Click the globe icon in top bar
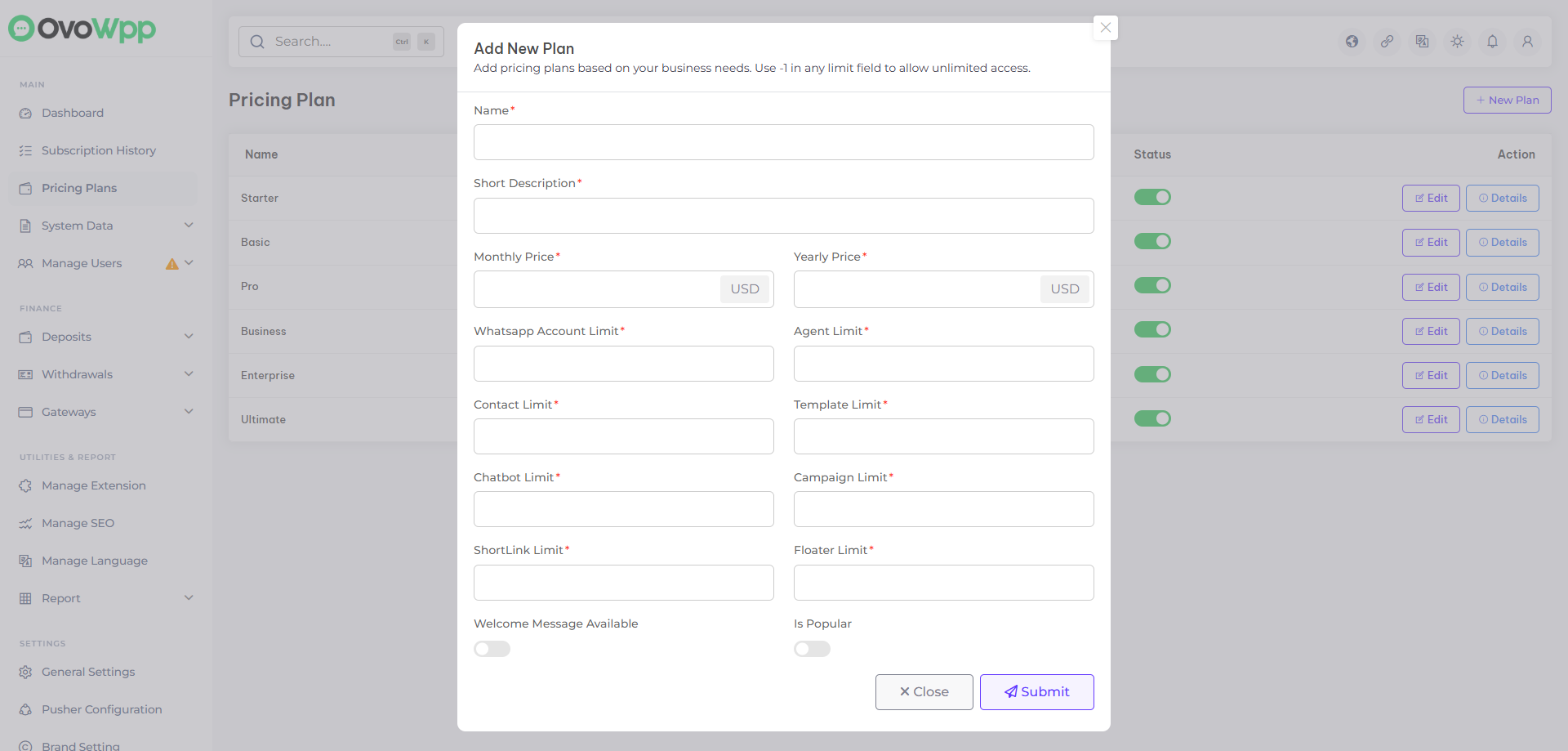The height and width of the screenshot is (751, 1568). click(1352, 42)
